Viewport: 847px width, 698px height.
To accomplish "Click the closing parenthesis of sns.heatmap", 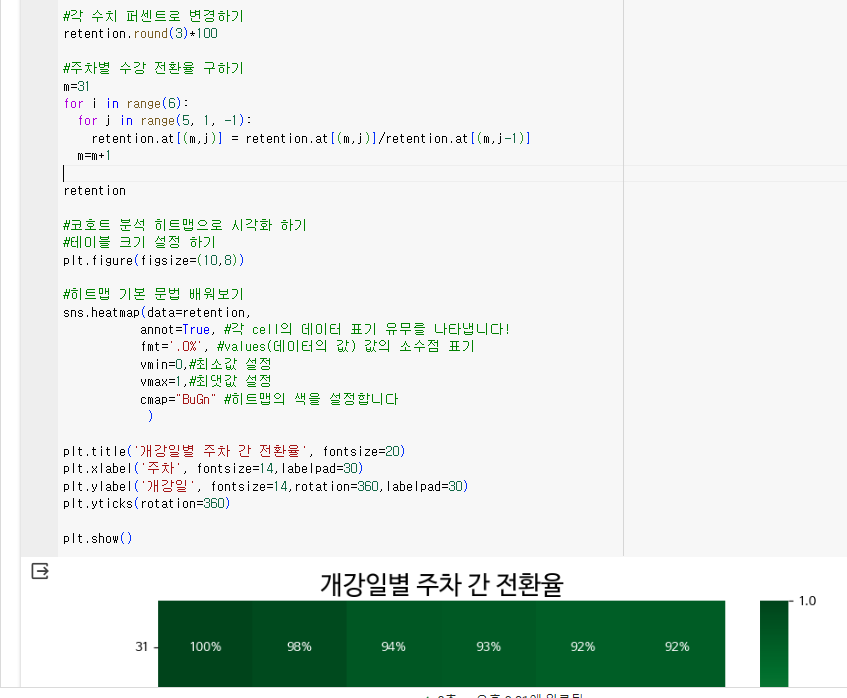I will [150, 416].
